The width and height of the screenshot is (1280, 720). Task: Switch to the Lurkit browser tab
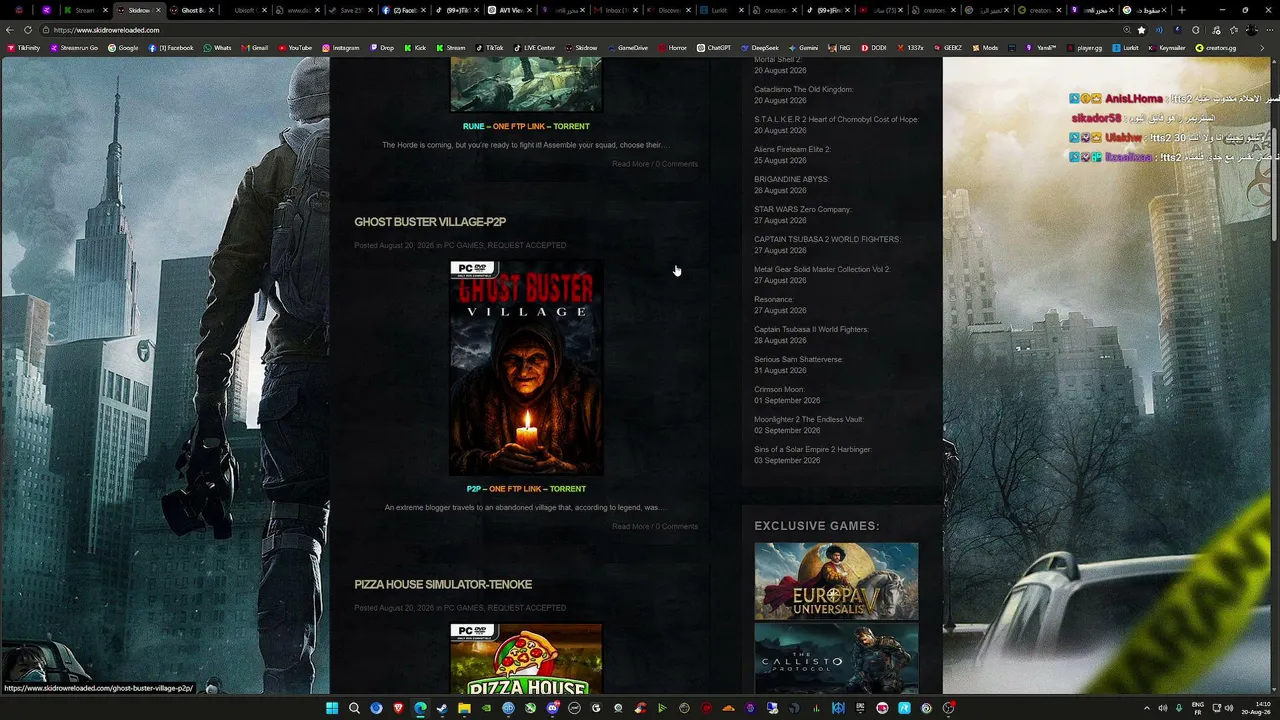[x=721, y=10]
